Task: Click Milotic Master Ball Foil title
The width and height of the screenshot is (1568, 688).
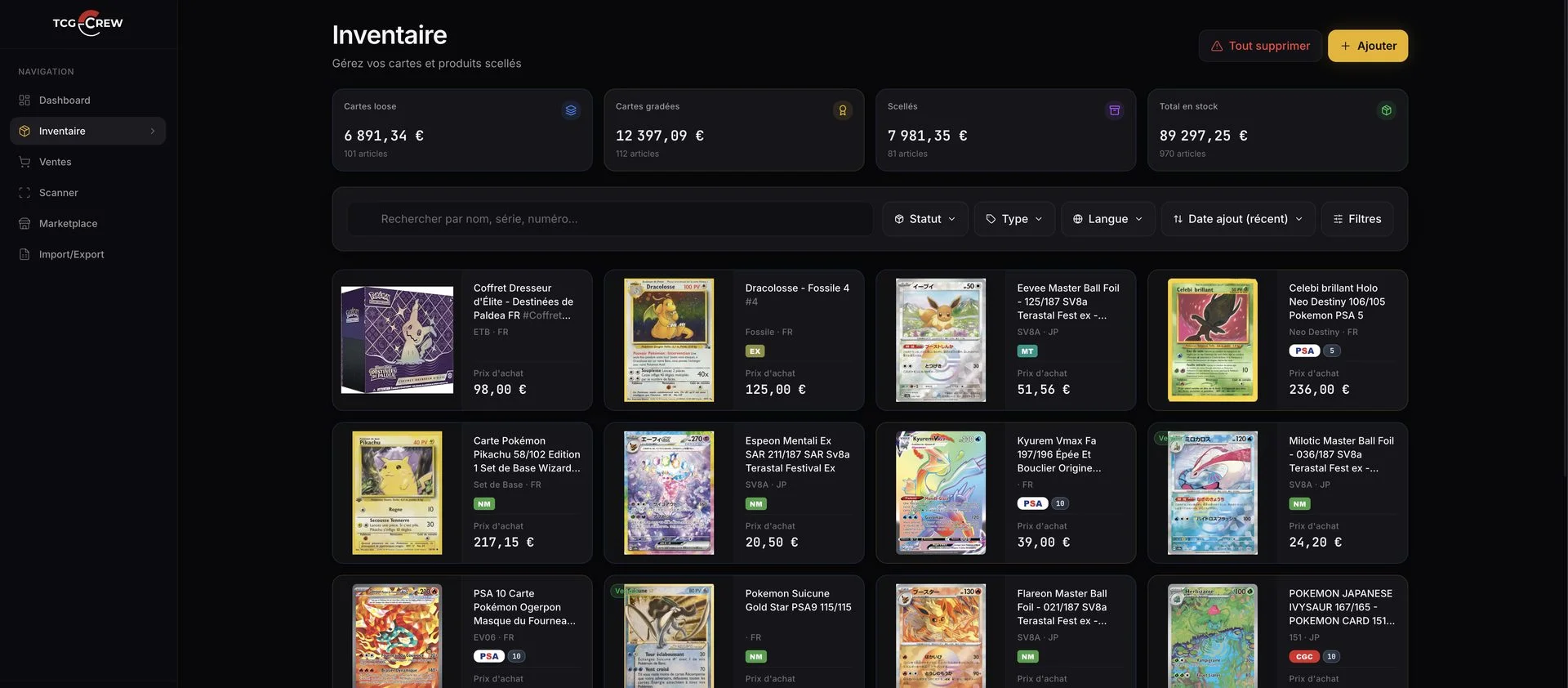Action: click(1341, 454)
